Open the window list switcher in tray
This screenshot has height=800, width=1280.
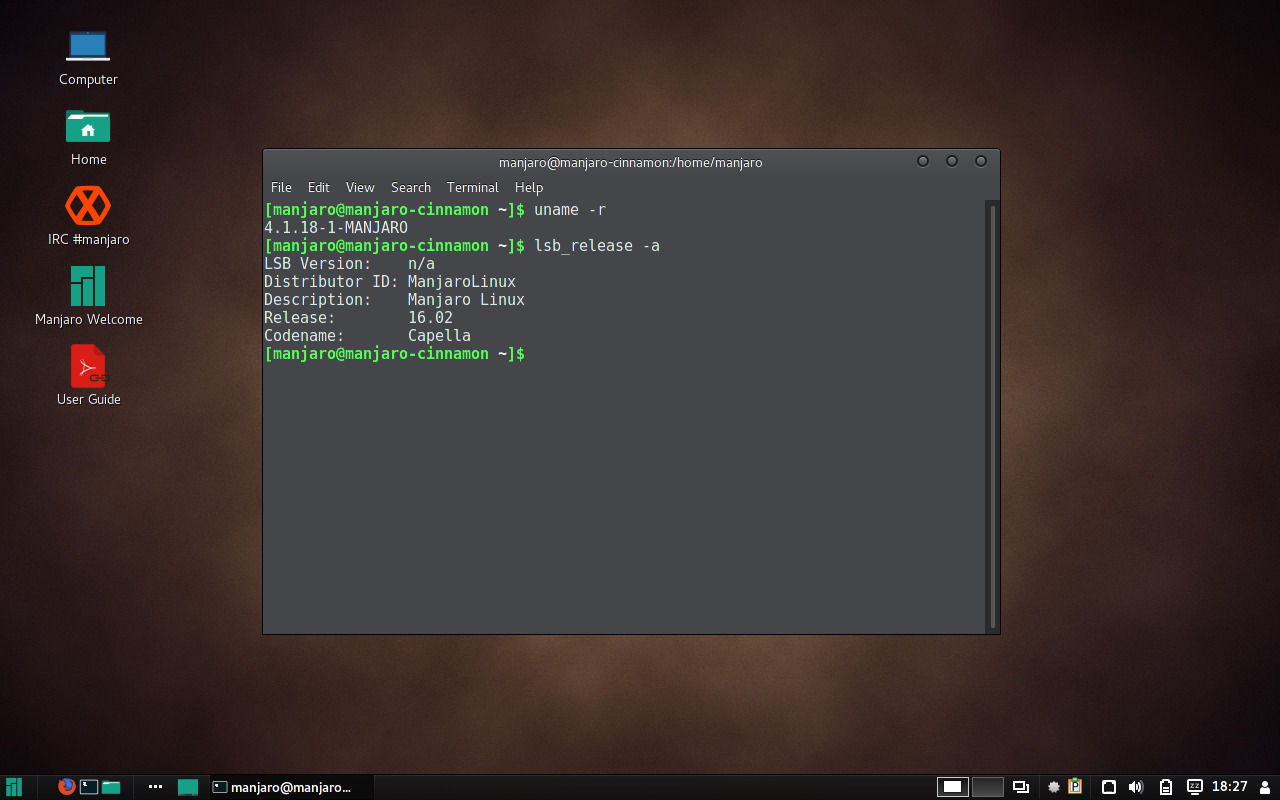point(1020,787)
